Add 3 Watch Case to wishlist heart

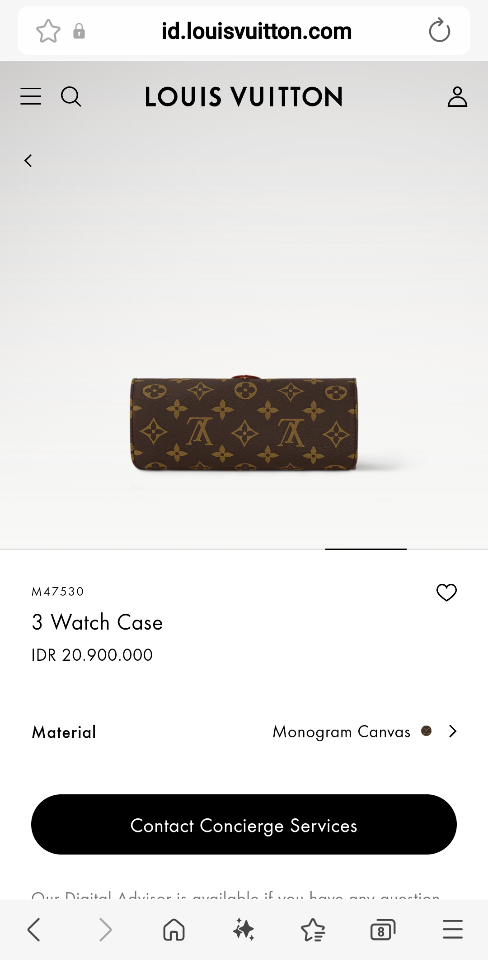(446, 592)
